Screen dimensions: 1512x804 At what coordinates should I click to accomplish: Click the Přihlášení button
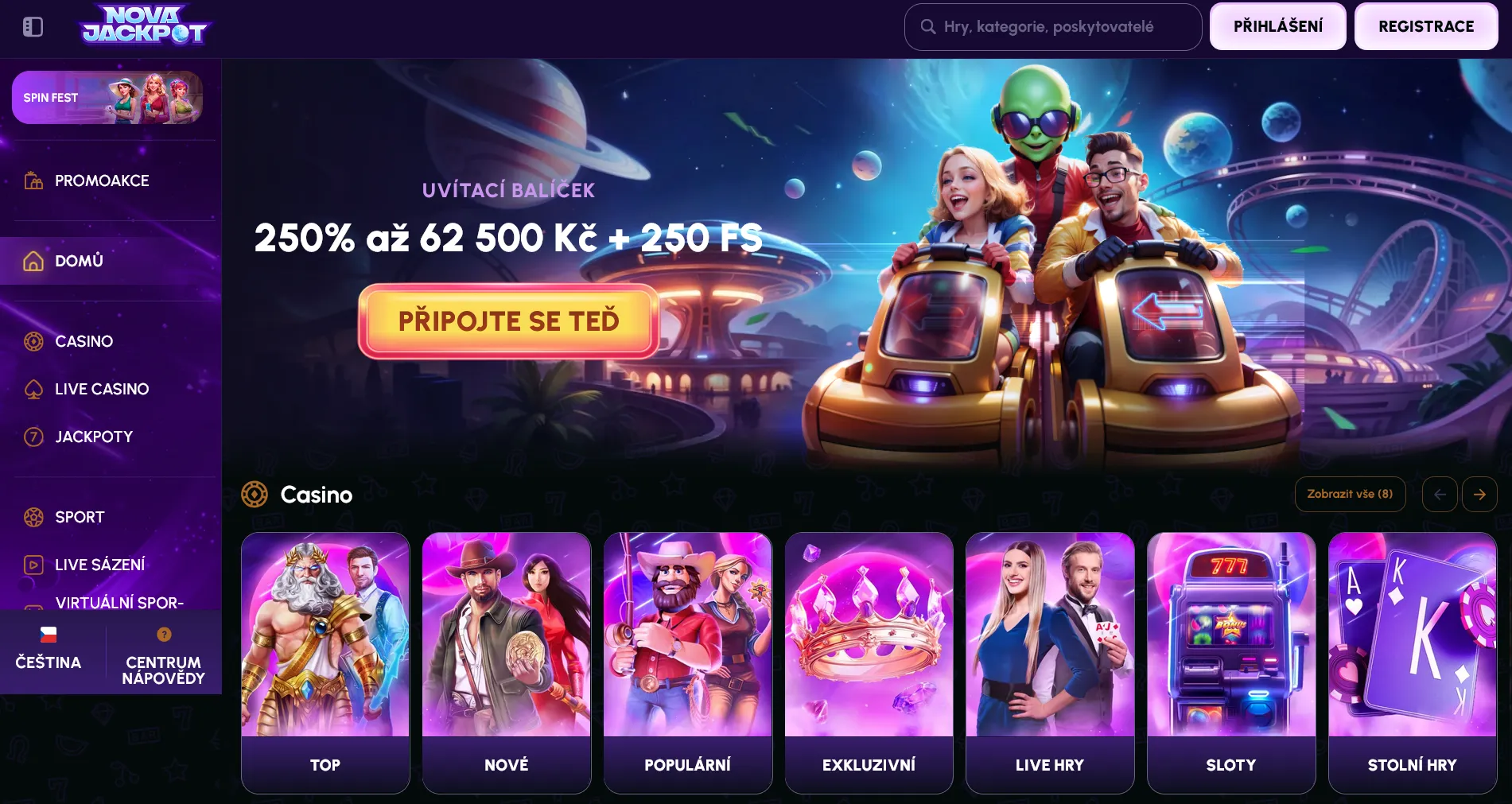click(1278, 26)
